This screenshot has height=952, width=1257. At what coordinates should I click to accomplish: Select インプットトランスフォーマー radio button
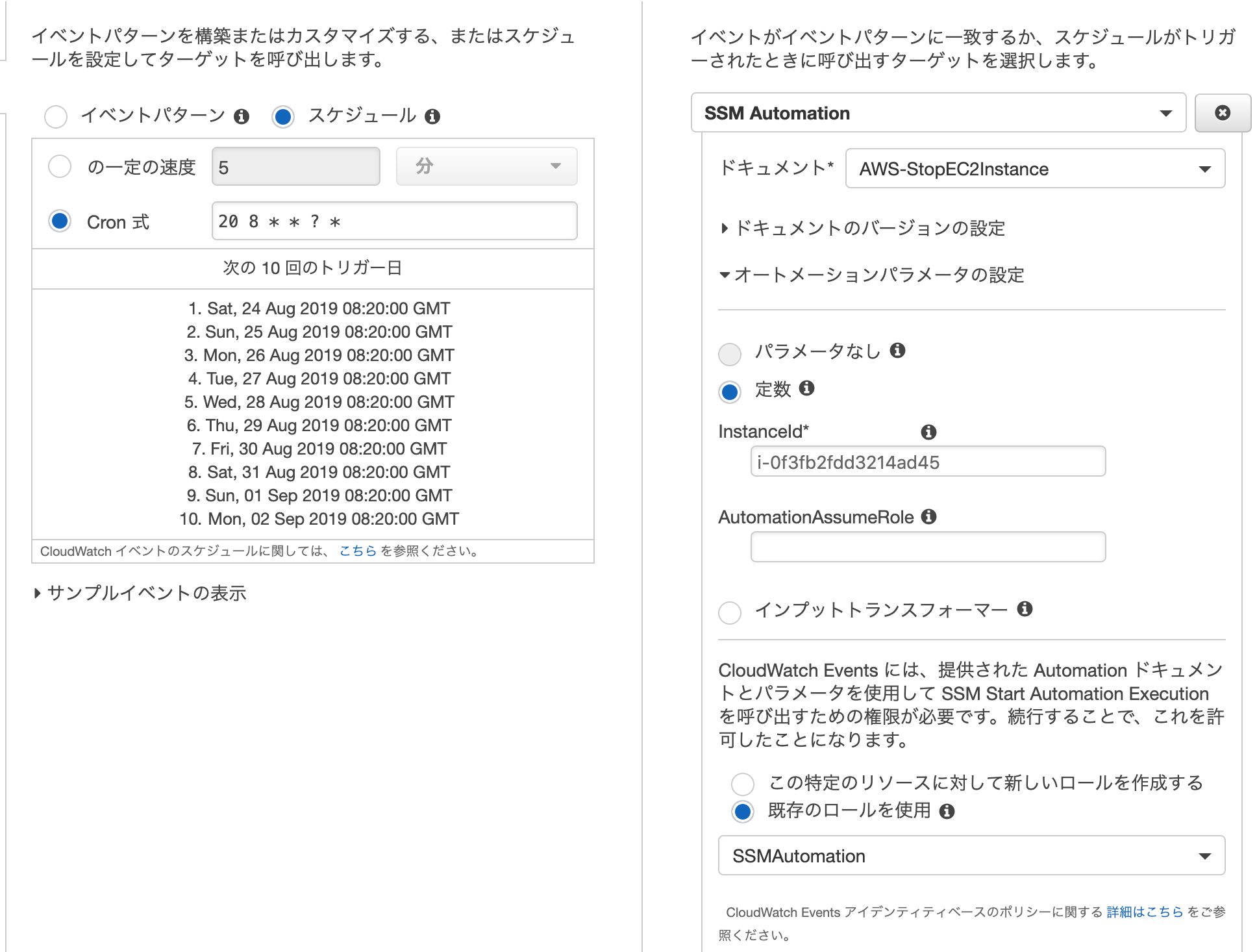click(x=730, y=612)
